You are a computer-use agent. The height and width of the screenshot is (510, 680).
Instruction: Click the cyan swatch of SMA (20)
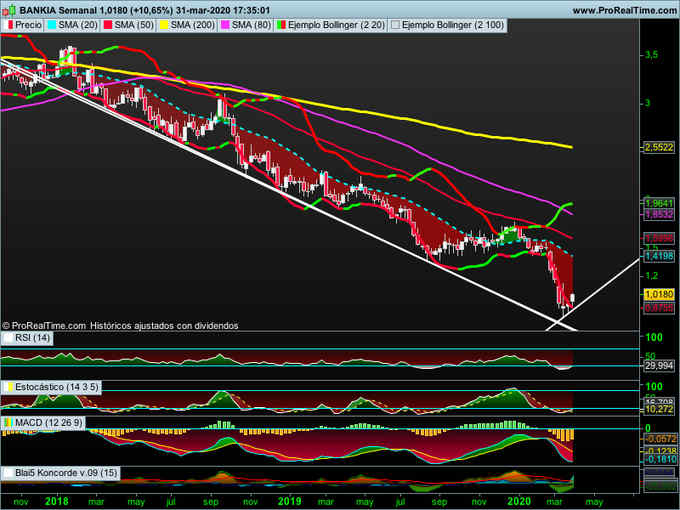pyautogui.click(x=52, y=25)
